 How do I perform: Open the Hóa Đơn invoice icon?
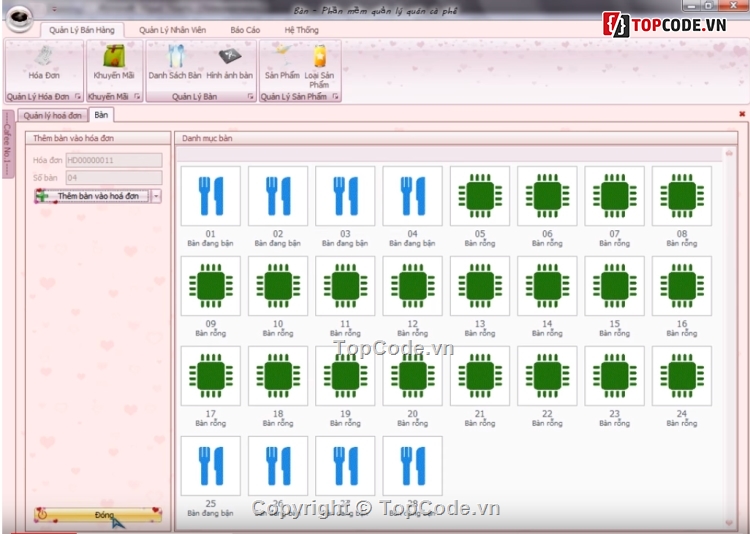(42, 60)
